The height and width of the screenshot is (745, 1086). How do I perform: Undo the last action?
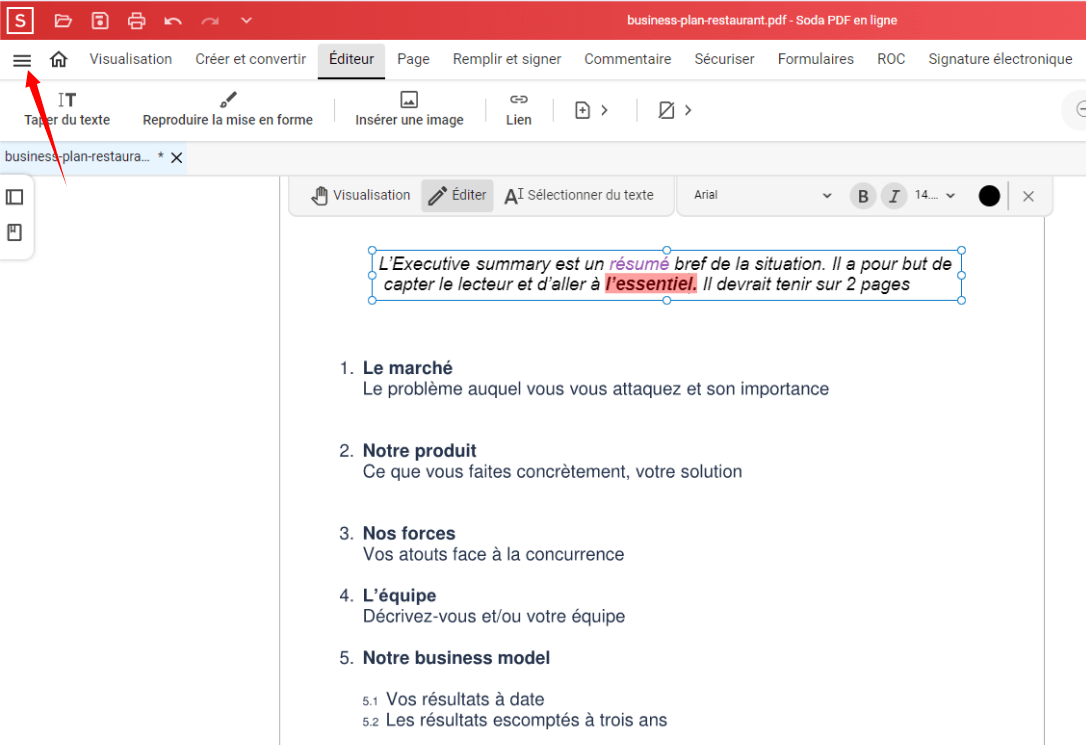(173, 21)
